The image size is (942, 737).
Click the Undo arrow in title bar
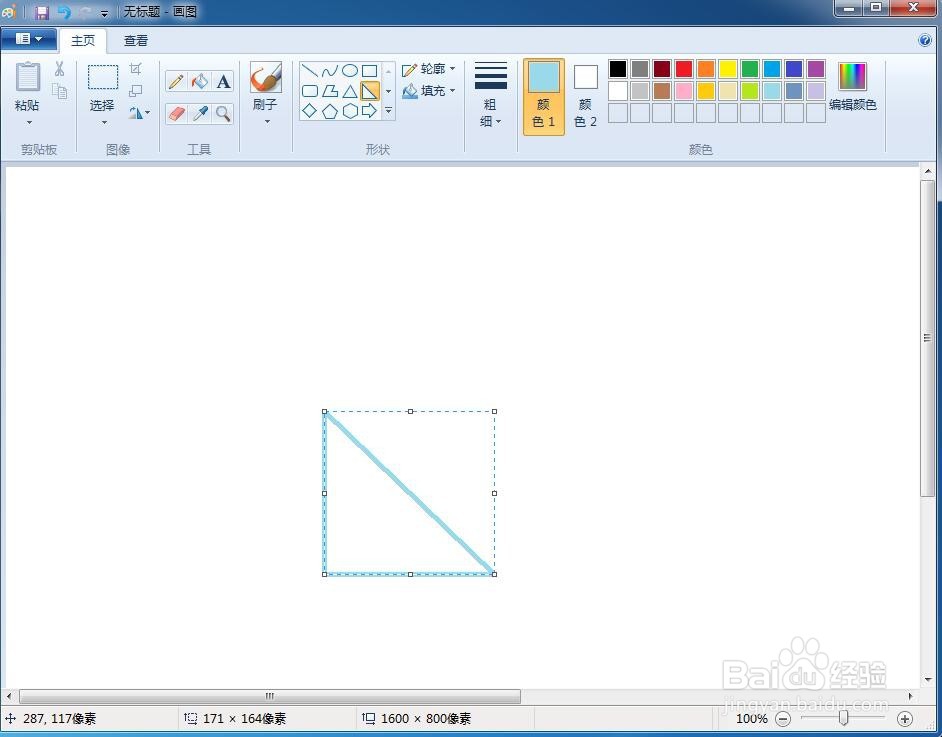coord(64,12)
